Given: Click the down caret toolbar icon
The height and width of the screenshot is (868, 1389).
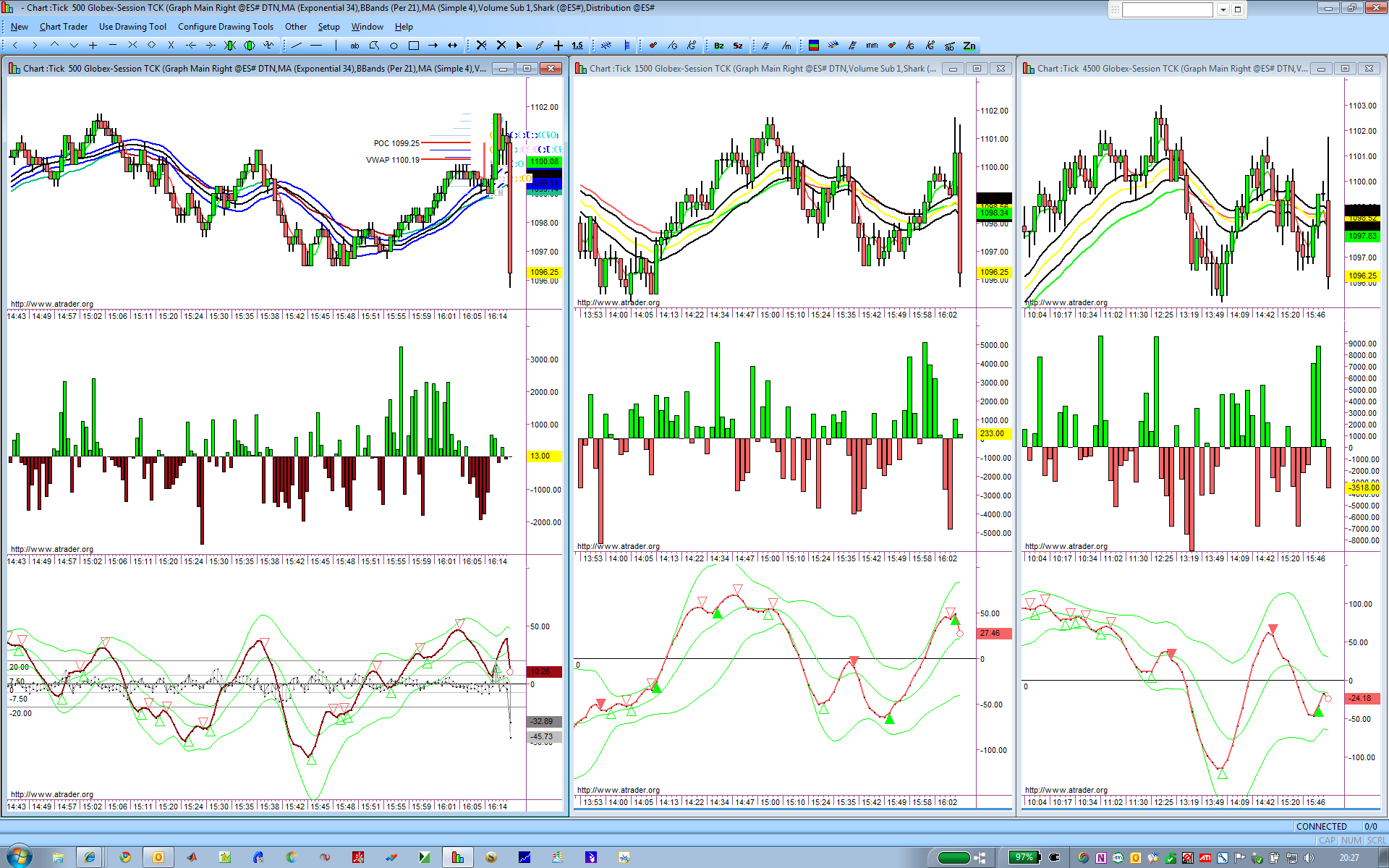Looking at the screenshot, I should coord(74,46).
